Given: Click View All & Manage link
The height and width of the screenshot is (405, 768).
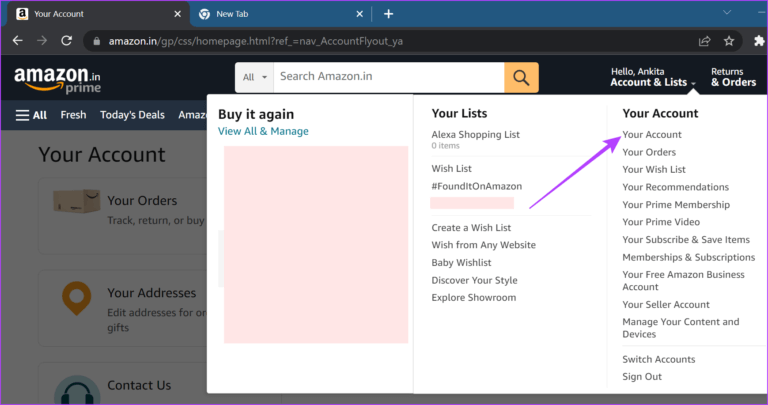Looking at the screenshot, I should point(263,131).
